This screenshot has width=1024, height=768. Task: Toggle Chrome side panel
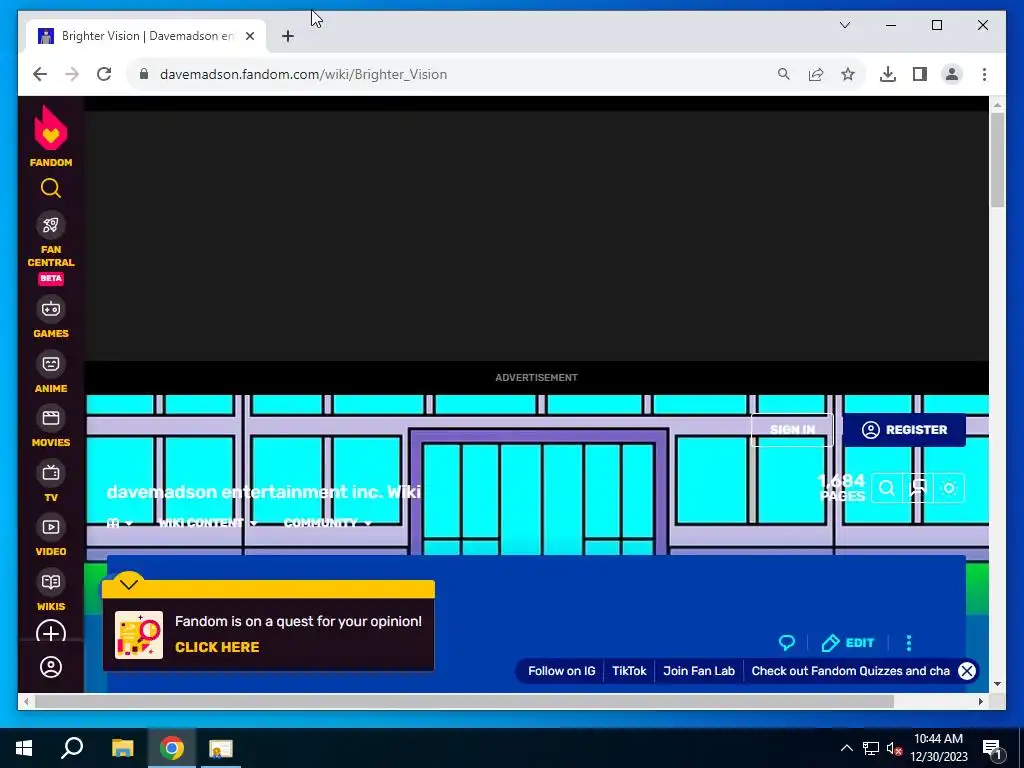pos(920,74)
